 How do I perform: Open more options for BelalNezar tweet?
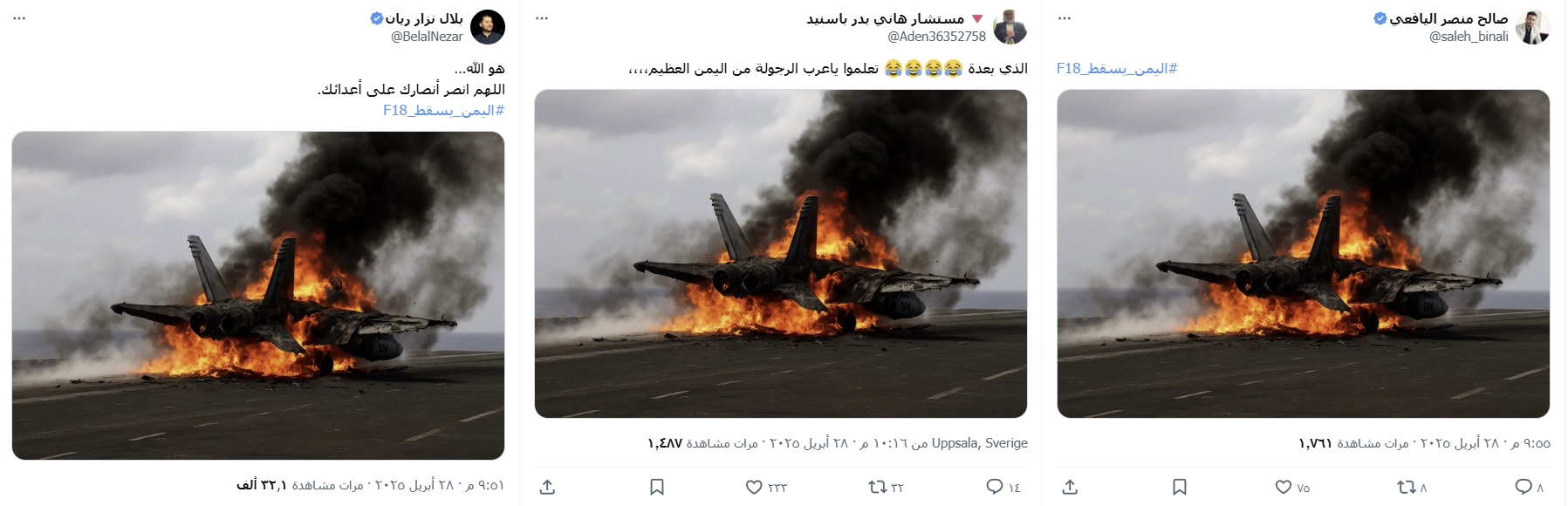(x=19, y=18)
